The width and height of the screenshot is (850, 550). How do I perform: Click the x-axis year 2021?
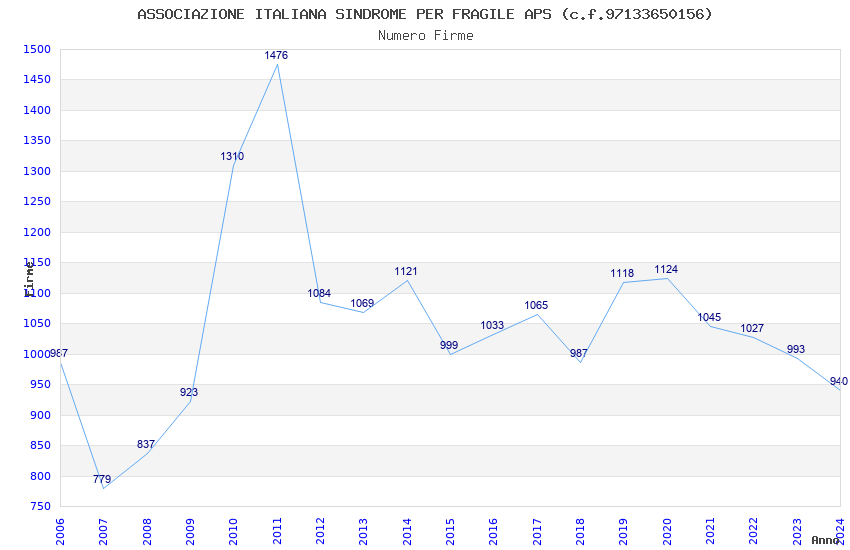coord(710,532)
